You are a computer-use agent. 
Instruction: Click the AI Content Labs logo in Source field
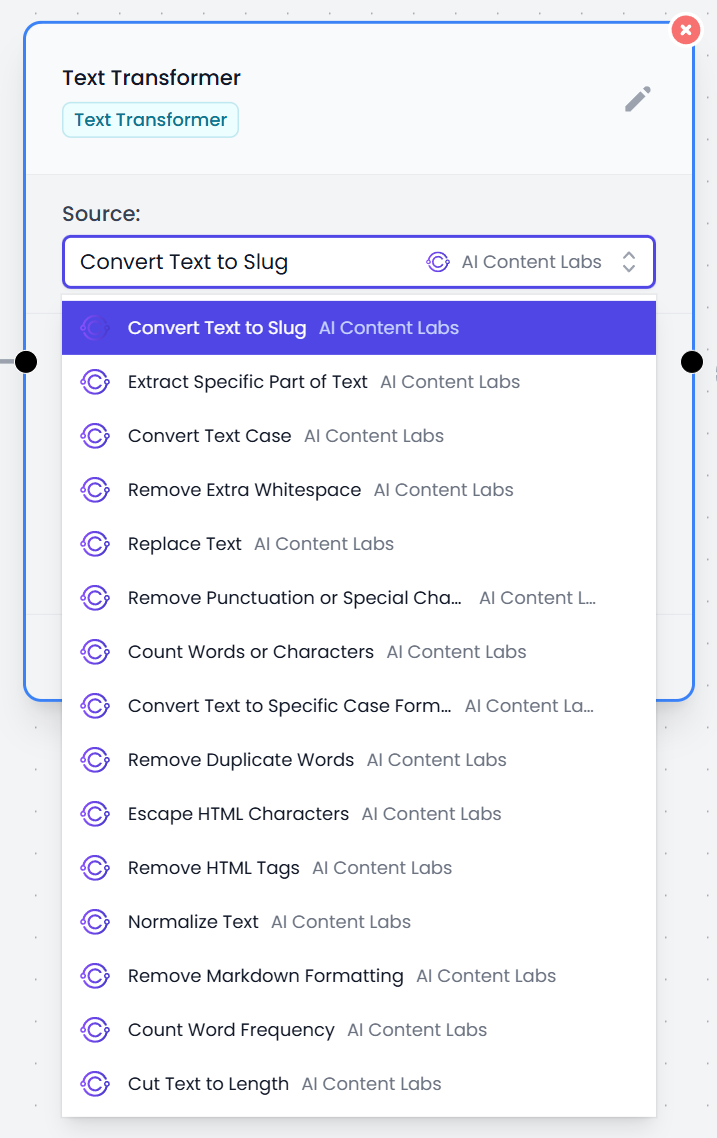click(x=438, y=262)
